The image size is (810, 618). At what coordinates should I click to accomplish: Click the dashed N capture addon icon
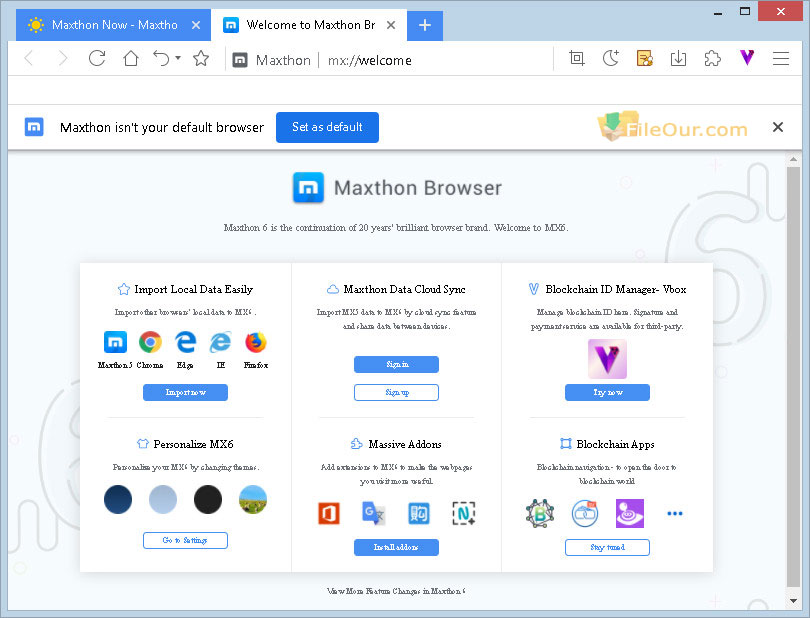(463, 514)
